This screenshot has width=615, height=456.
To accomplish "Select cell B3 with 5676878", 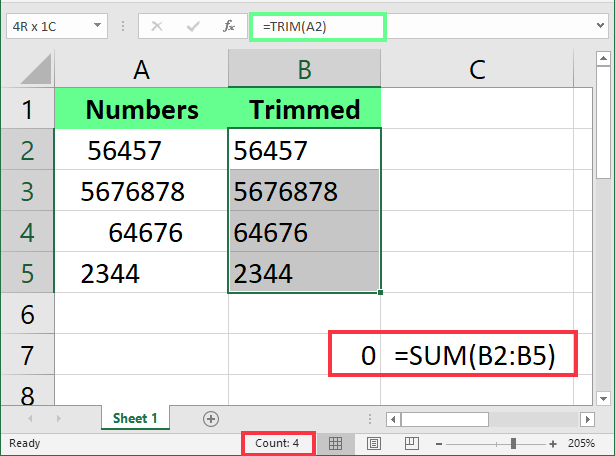I will click(x=304, y=191).
